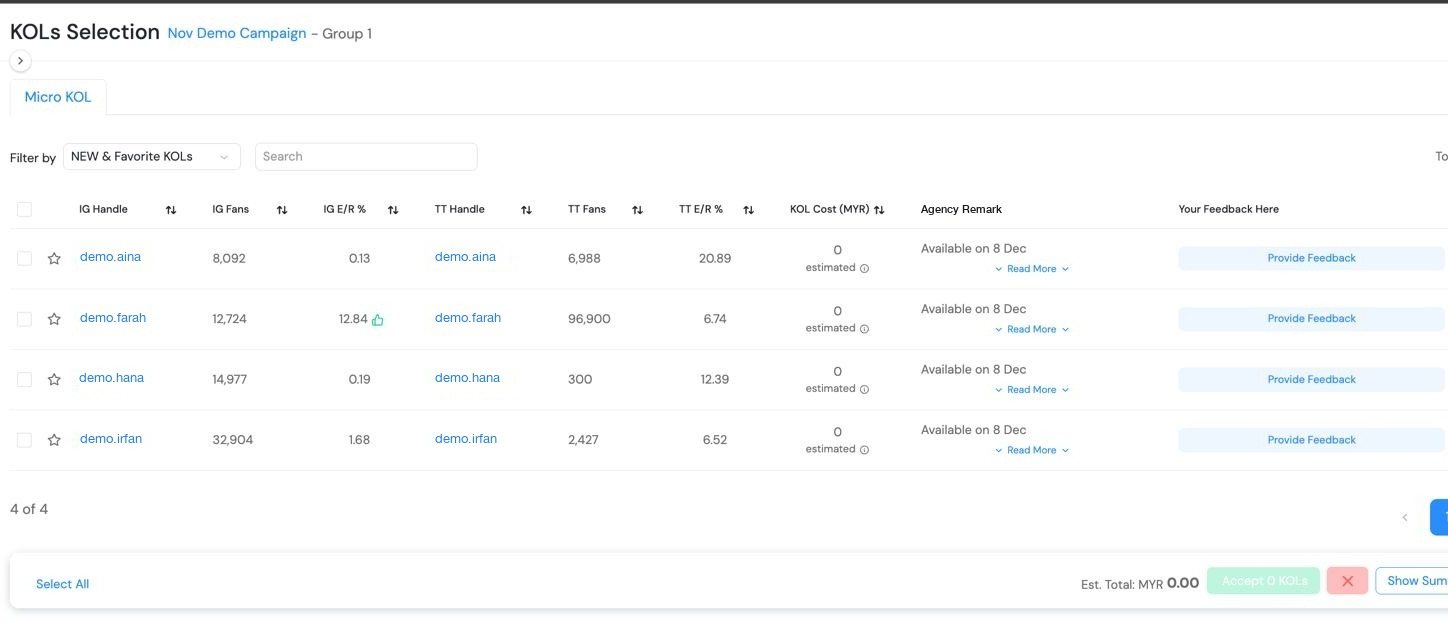Check the demo.farah row checkbox
This screenshot has width=1448, height=634.
(x=24, y=319)
